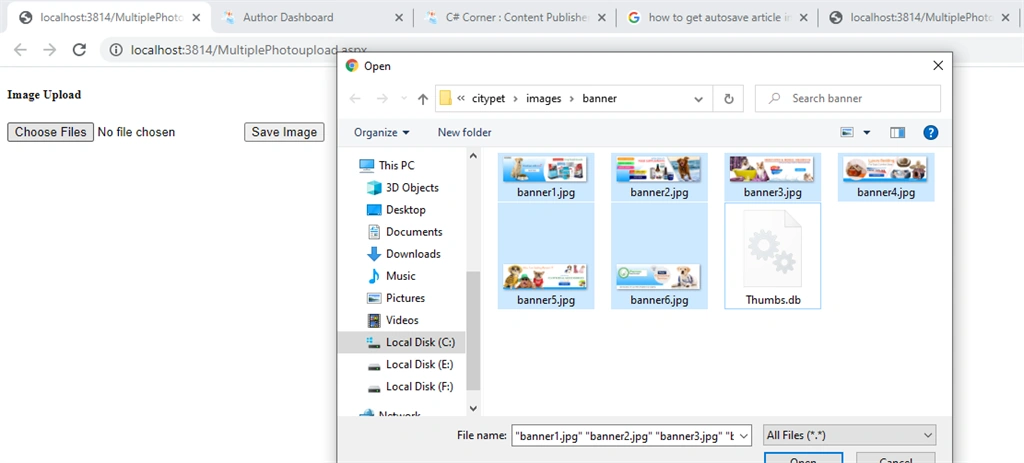Click the site info icon
This screenshot has height=463, width=1024.
pos(116,50)
